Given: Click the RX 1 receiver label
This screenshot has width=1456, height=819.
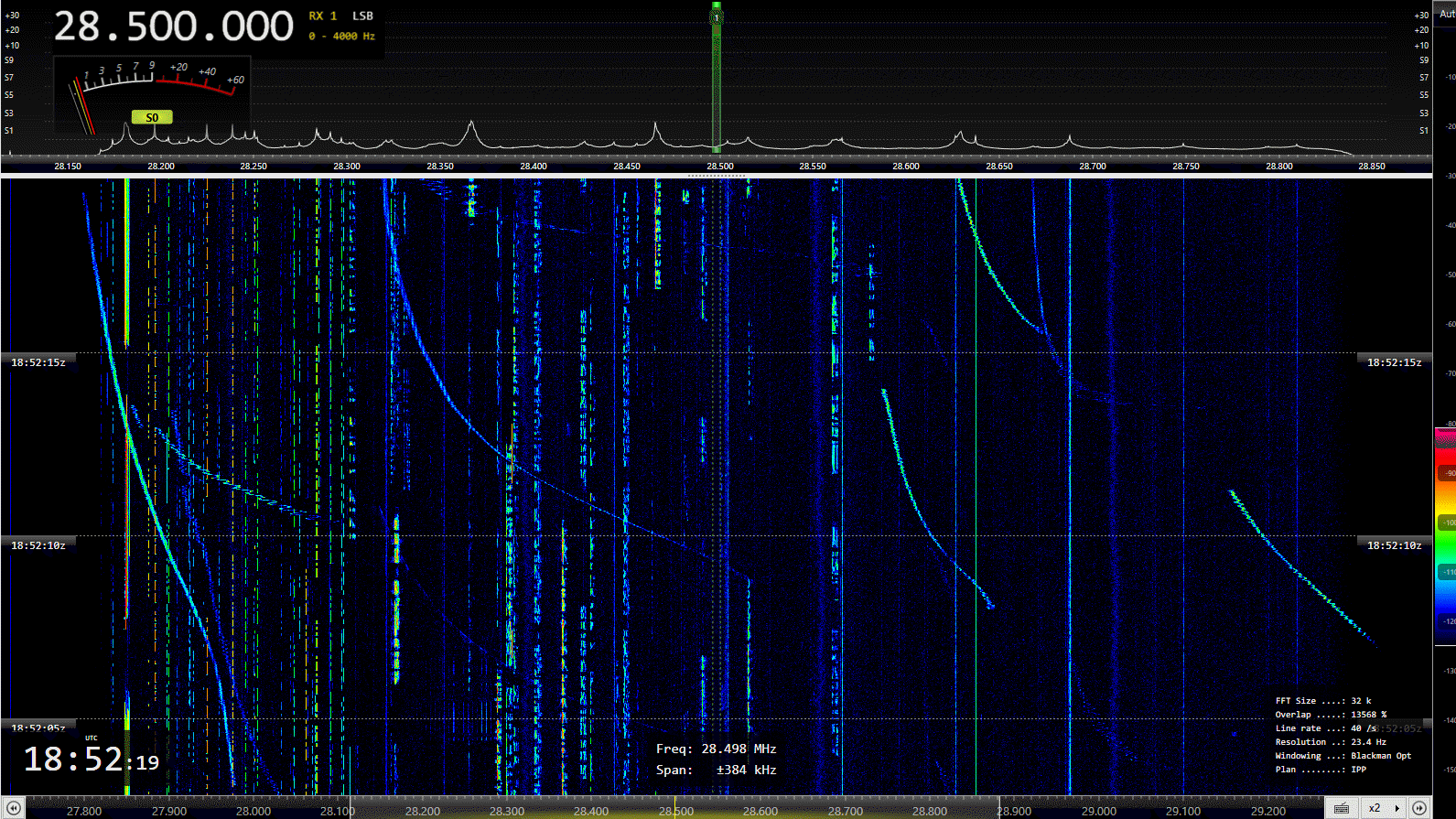Looking at the screenshot, I should (x=322, y=16).
